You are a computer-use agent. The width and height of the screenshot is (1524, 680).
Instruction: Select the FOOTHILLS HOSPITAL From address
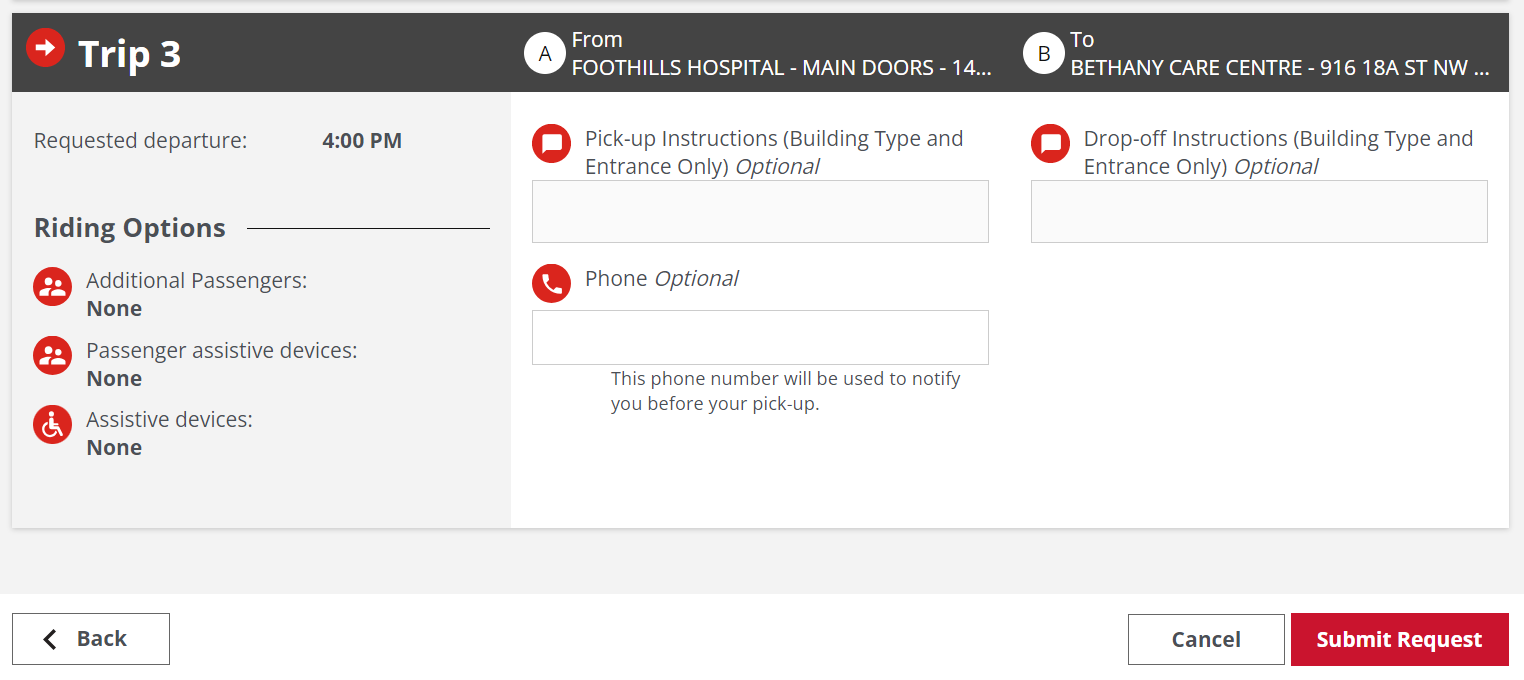pos(780,67)
